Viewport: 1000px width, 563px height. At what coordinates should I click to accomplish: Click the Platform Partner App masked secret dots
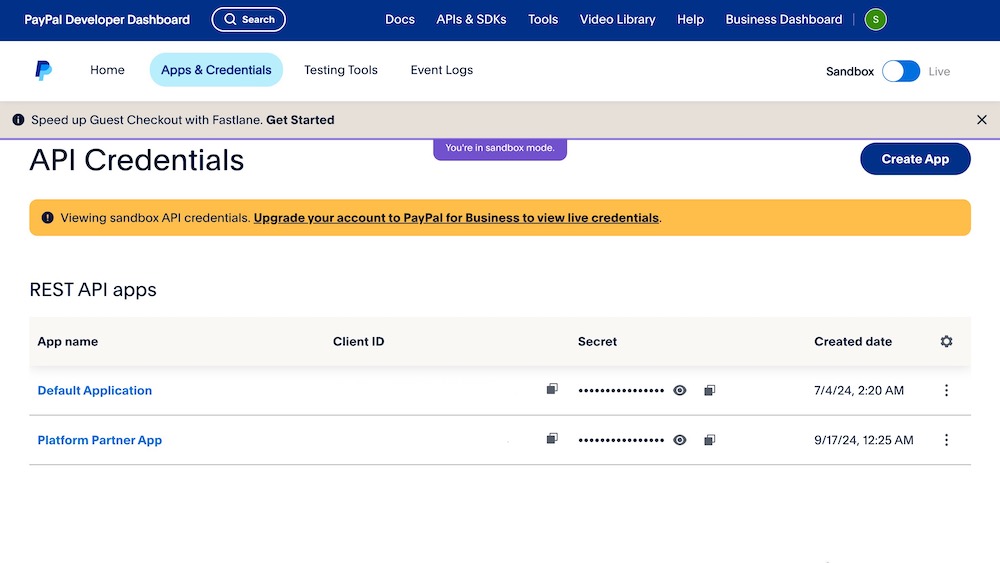[621, 440]
